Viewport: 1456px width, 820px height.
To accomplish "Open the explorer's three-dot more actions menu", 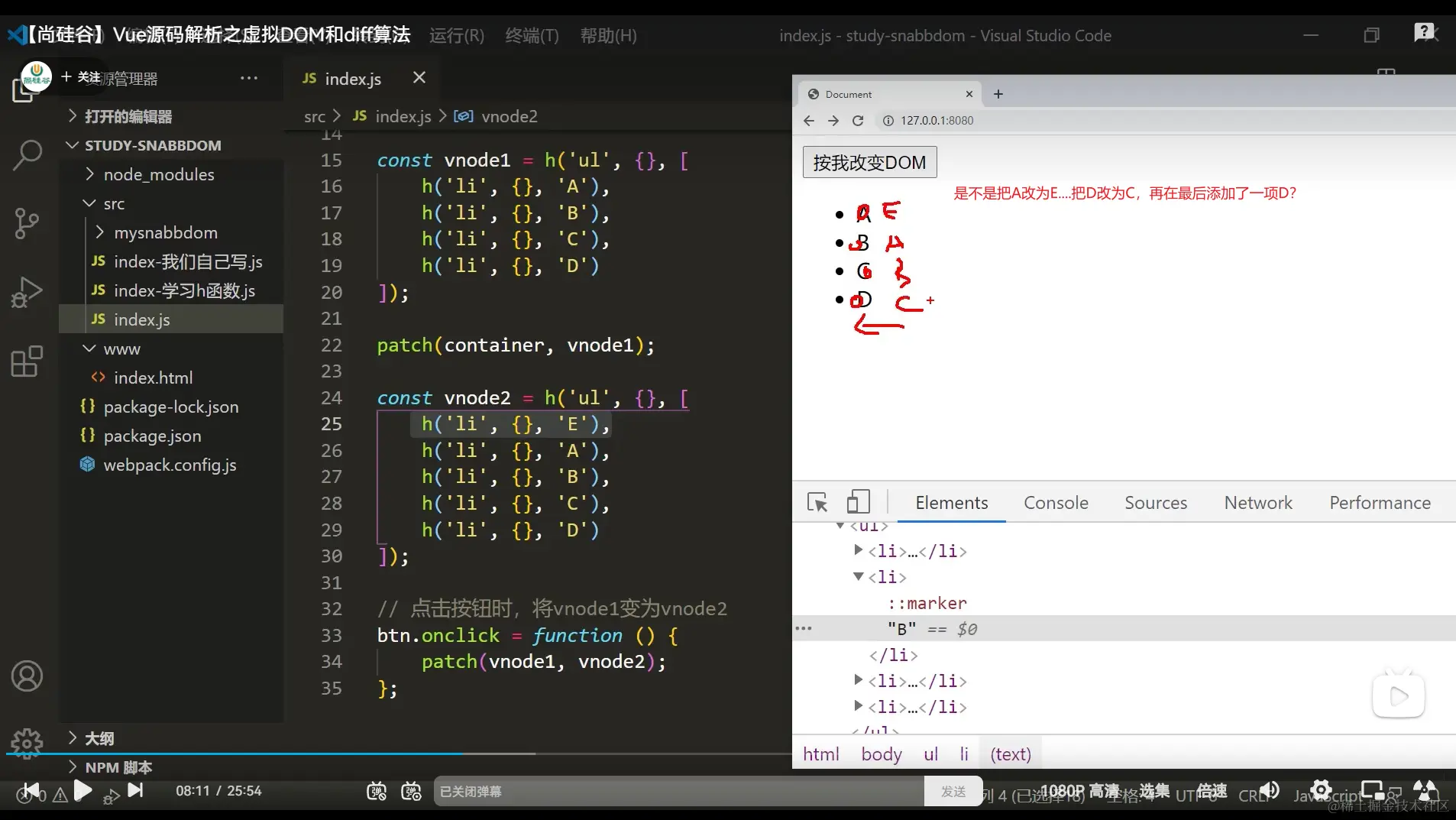I will [249, 78].
